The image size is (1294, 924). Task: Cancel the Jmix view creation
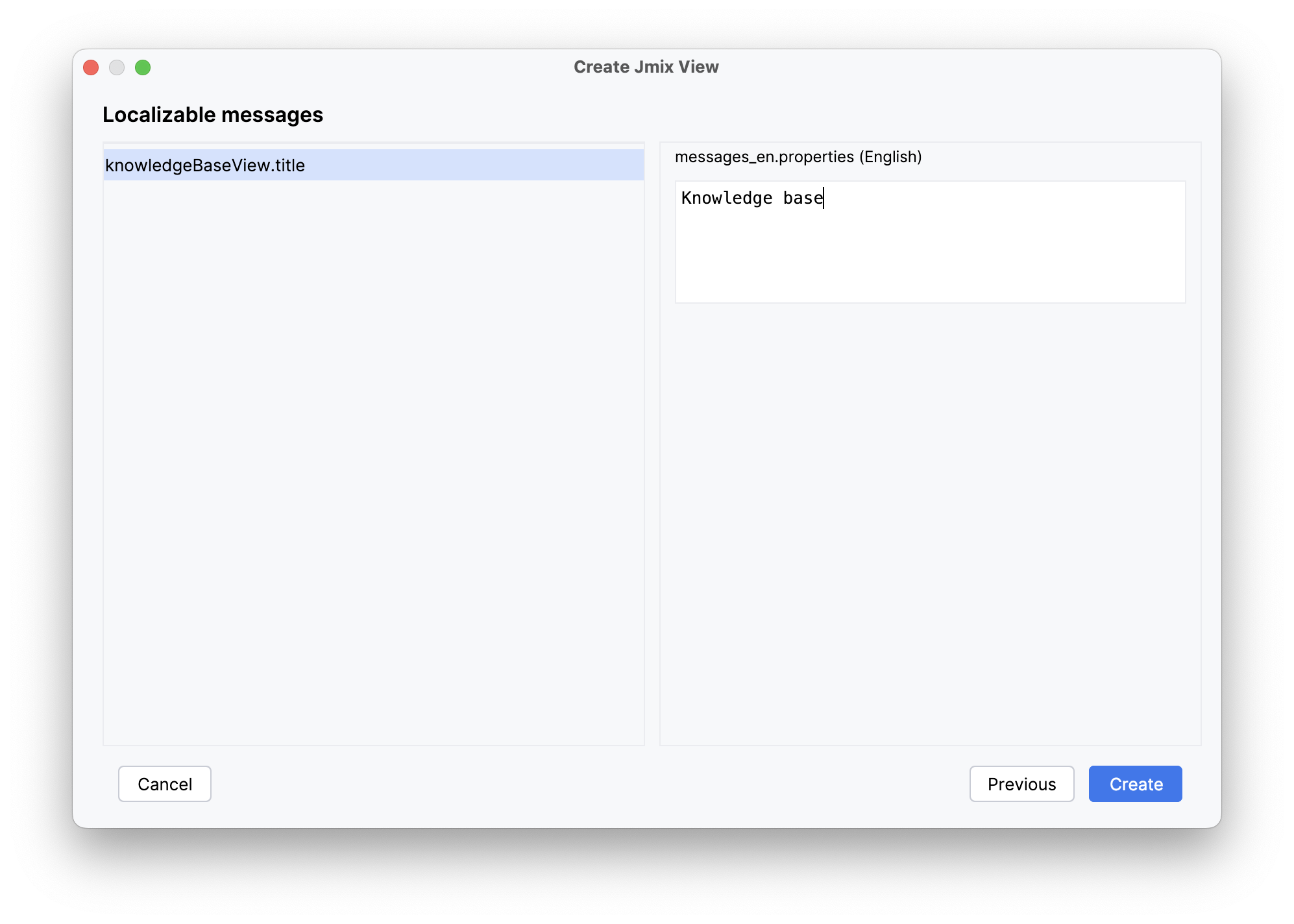pos(164,784)
